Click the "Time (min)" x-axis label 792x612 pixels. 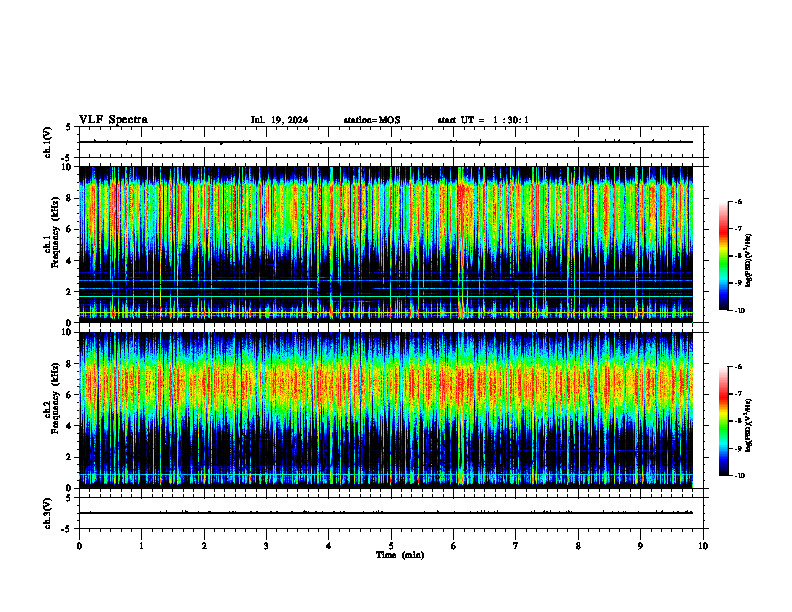tap(400, 555)
